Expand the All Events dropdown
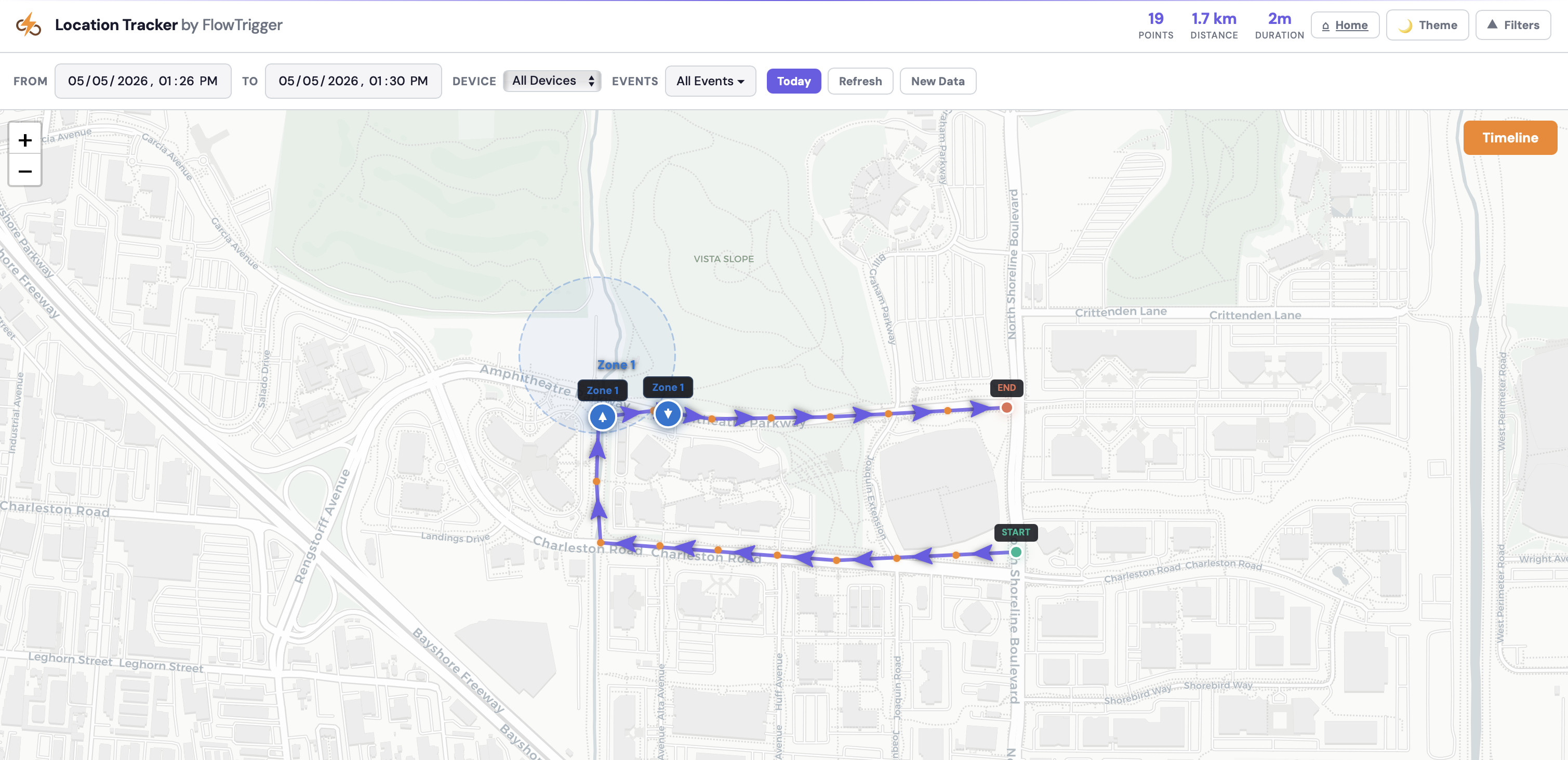Viewport: 1568px width, 760px height. coord(710,81)
